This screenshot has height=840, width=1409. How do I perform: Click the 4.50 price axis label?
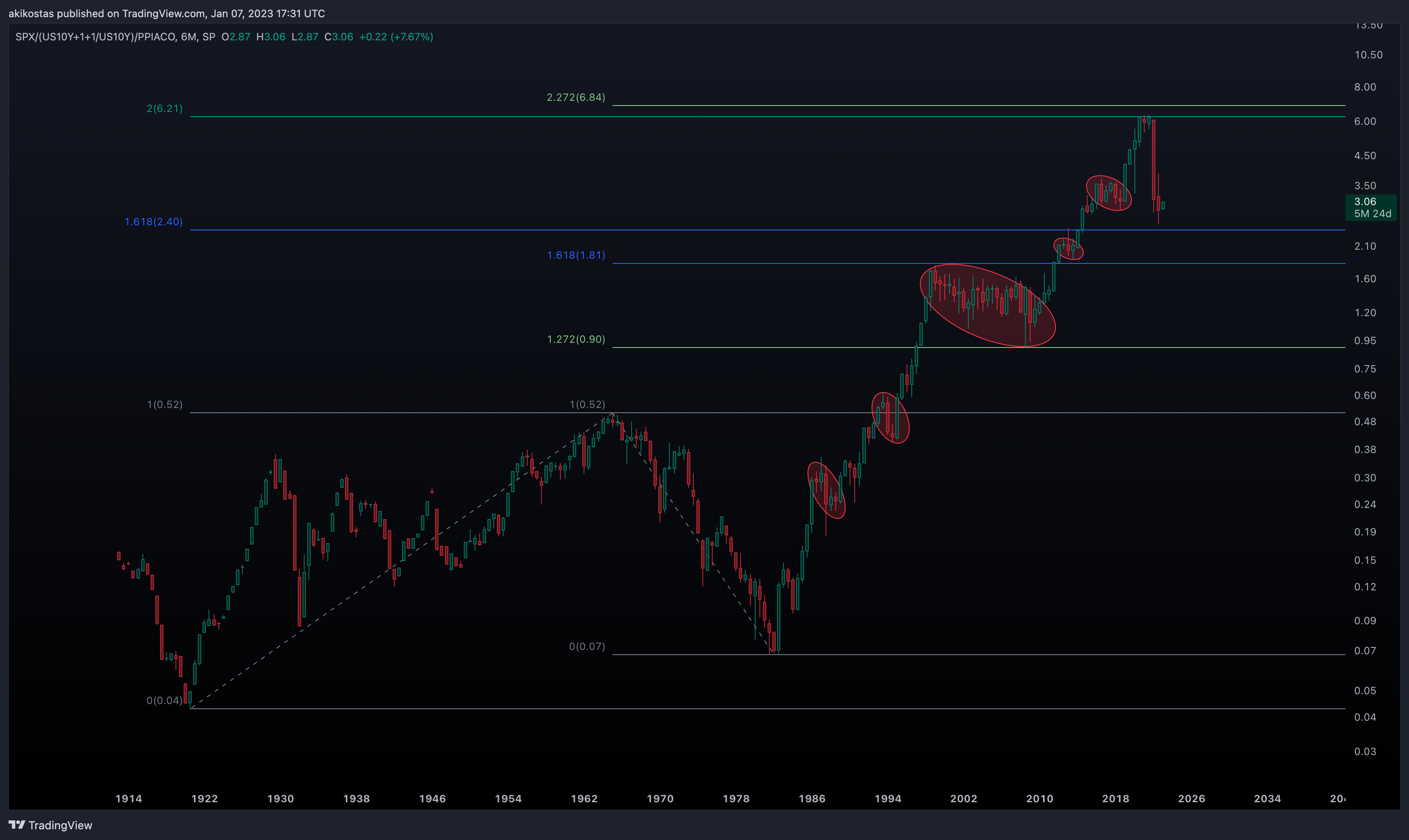coord(1365,156)
